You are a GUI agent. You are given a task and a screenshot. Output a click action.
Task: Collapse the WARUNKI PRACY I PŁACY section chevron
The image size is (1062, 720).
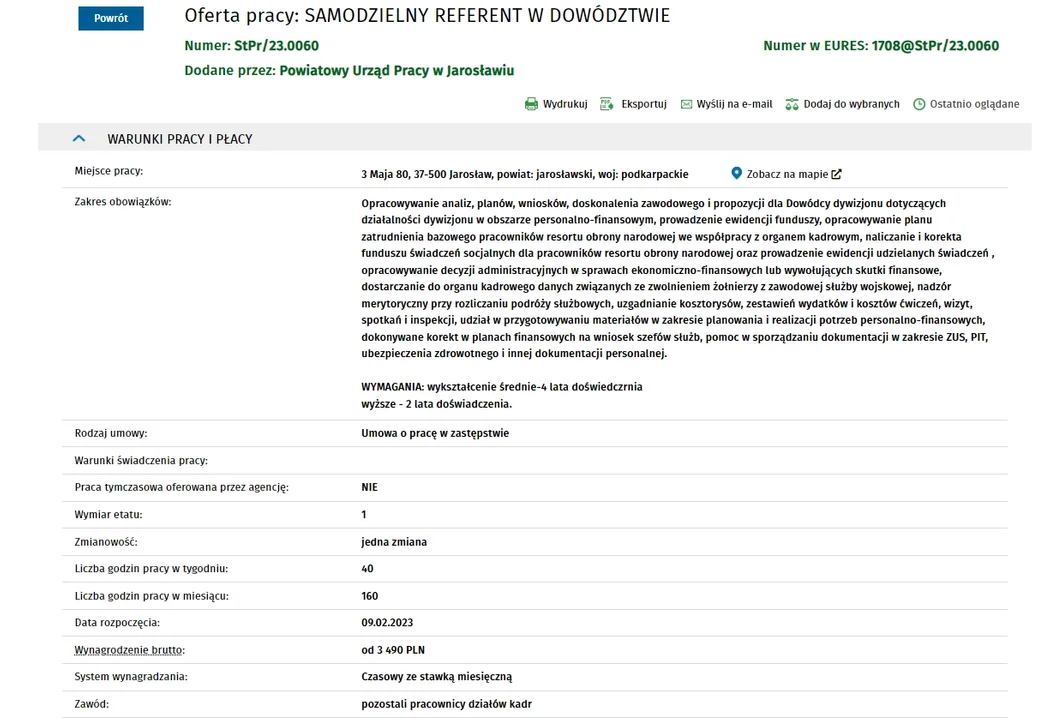click(x=79, y=139)
